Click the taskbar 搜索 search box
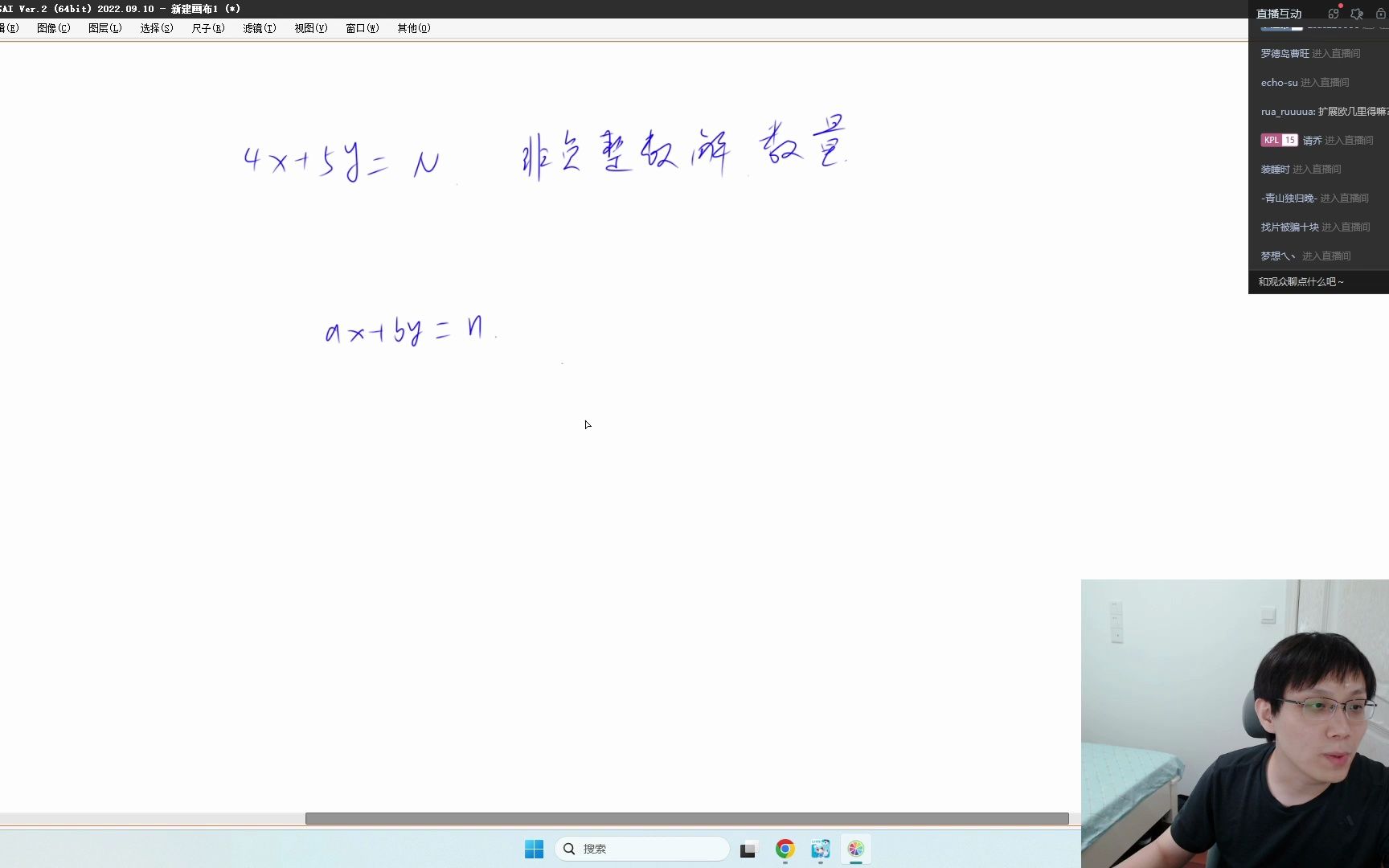The image size is (1389, 868). click(x=641, y=849)
